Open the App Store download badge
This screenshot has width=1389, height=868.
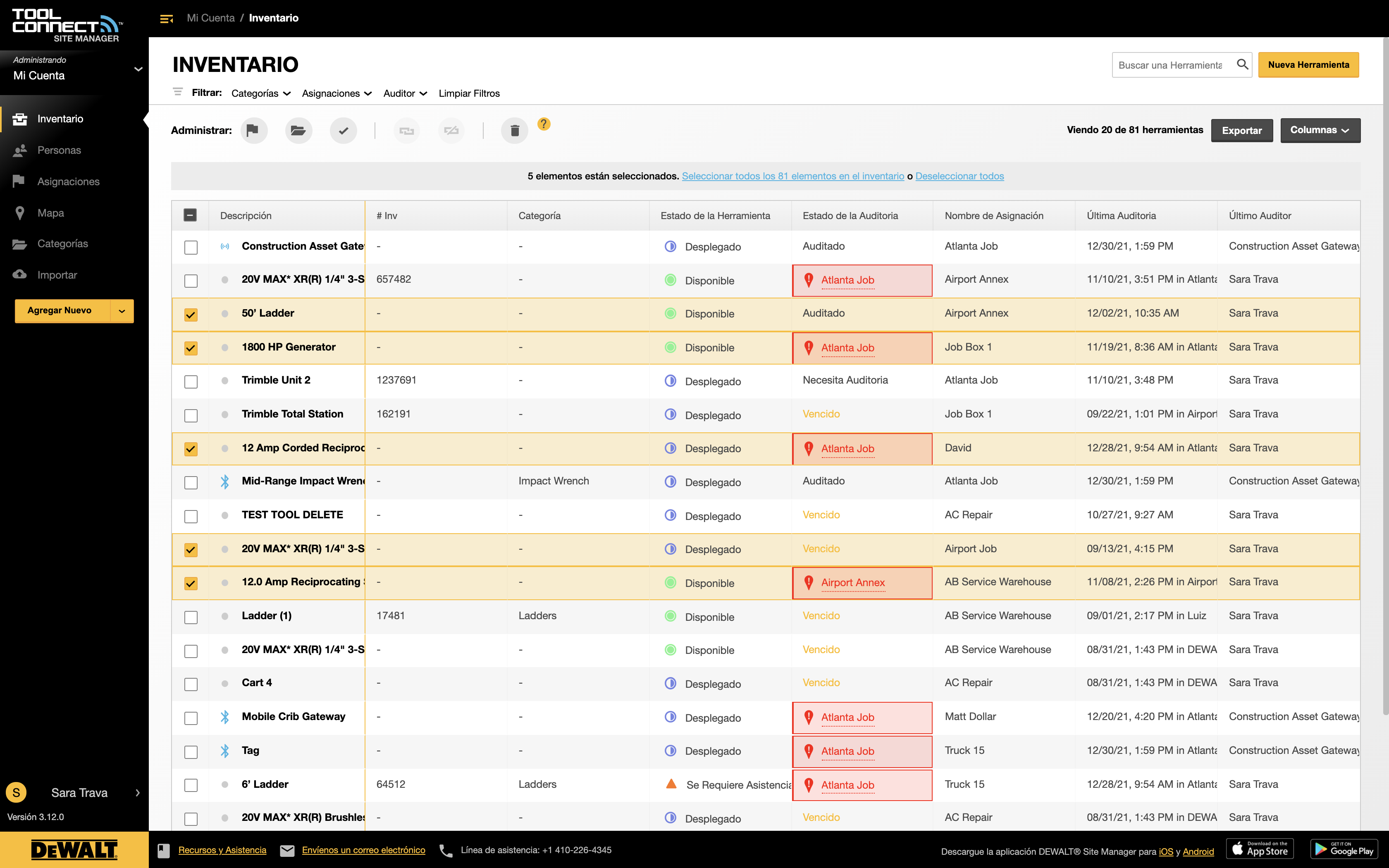pos(1260,849)
